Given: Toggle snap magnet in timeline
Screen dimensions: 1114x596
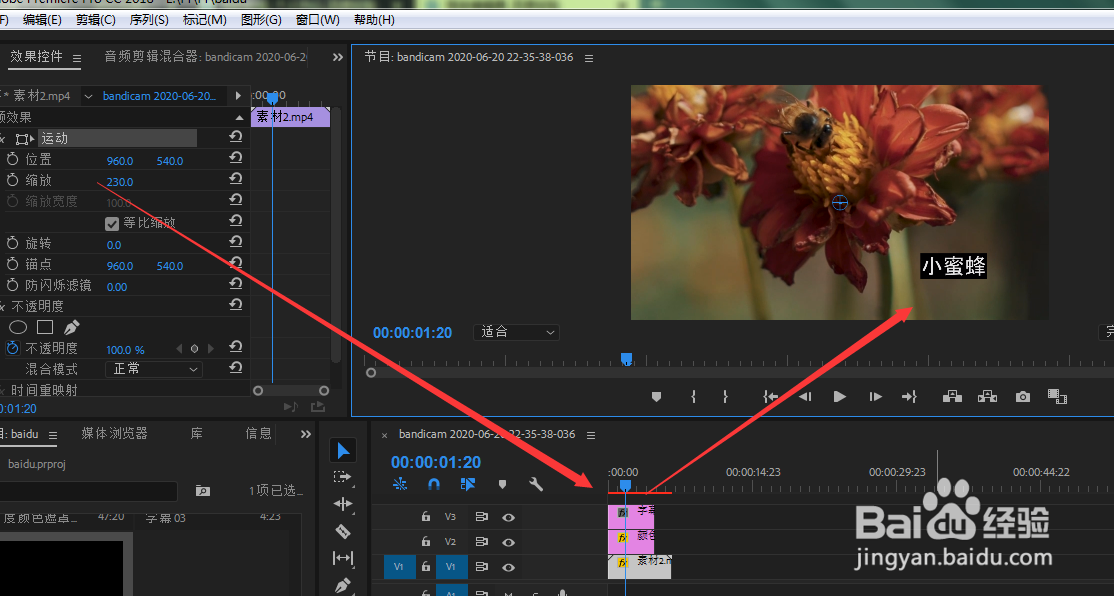Looking at the screenshot, I should click(x=434, y=484).
